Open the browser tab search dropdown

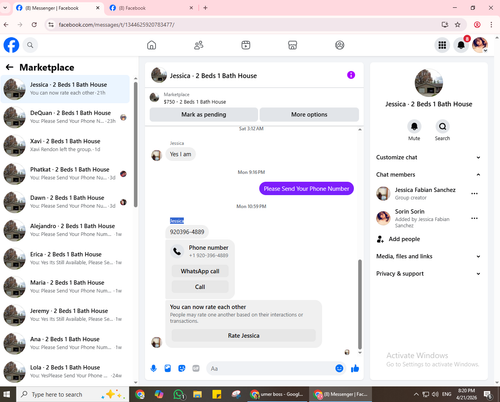tap(5, 8)
